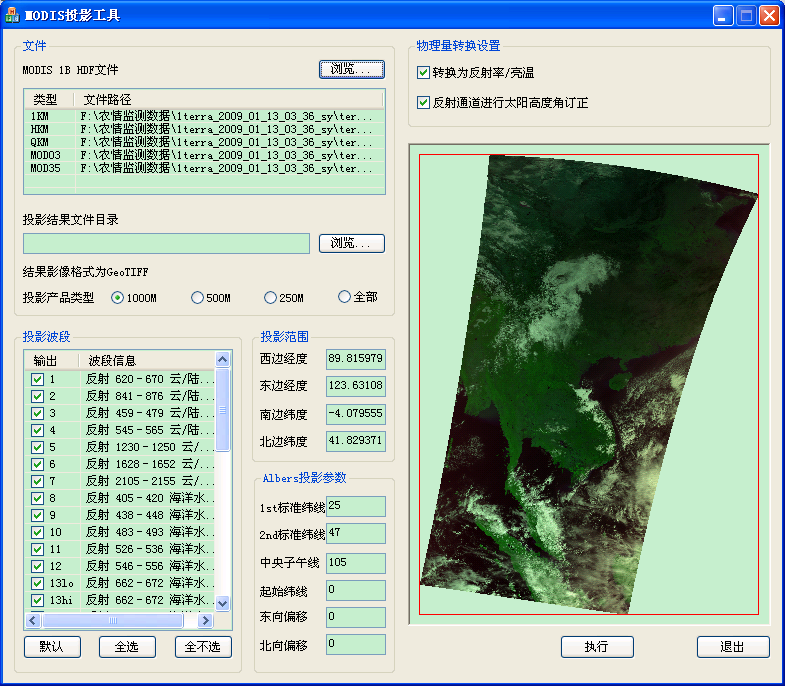The width and height of the screenshot is (785, 686).
Task: Select the QKM file row
Action: click(204, 142)
